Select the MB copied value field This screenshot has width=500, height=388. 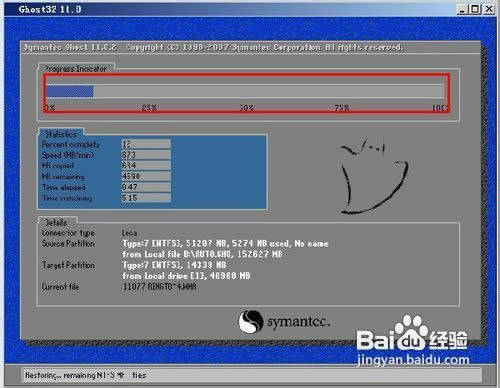click(x=146, y=165)
